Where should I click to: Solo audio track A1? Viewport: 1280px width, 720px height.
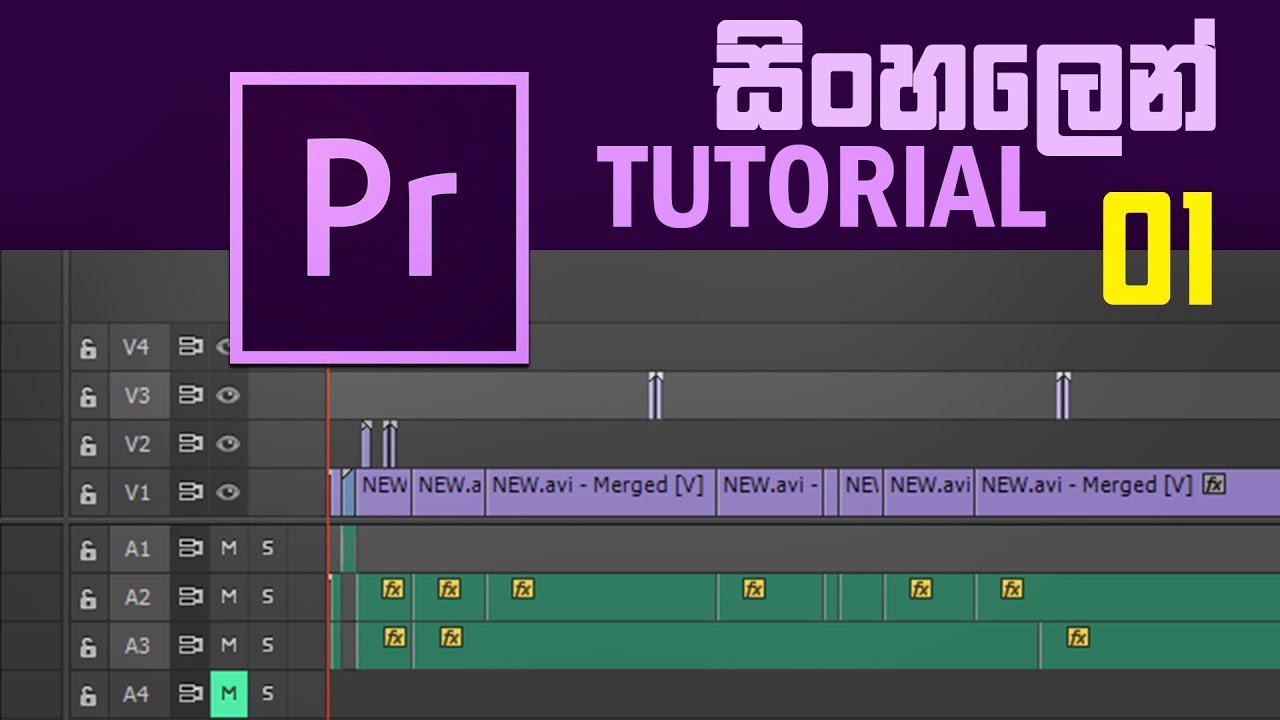pyautogui.click(x=267, y=548)
